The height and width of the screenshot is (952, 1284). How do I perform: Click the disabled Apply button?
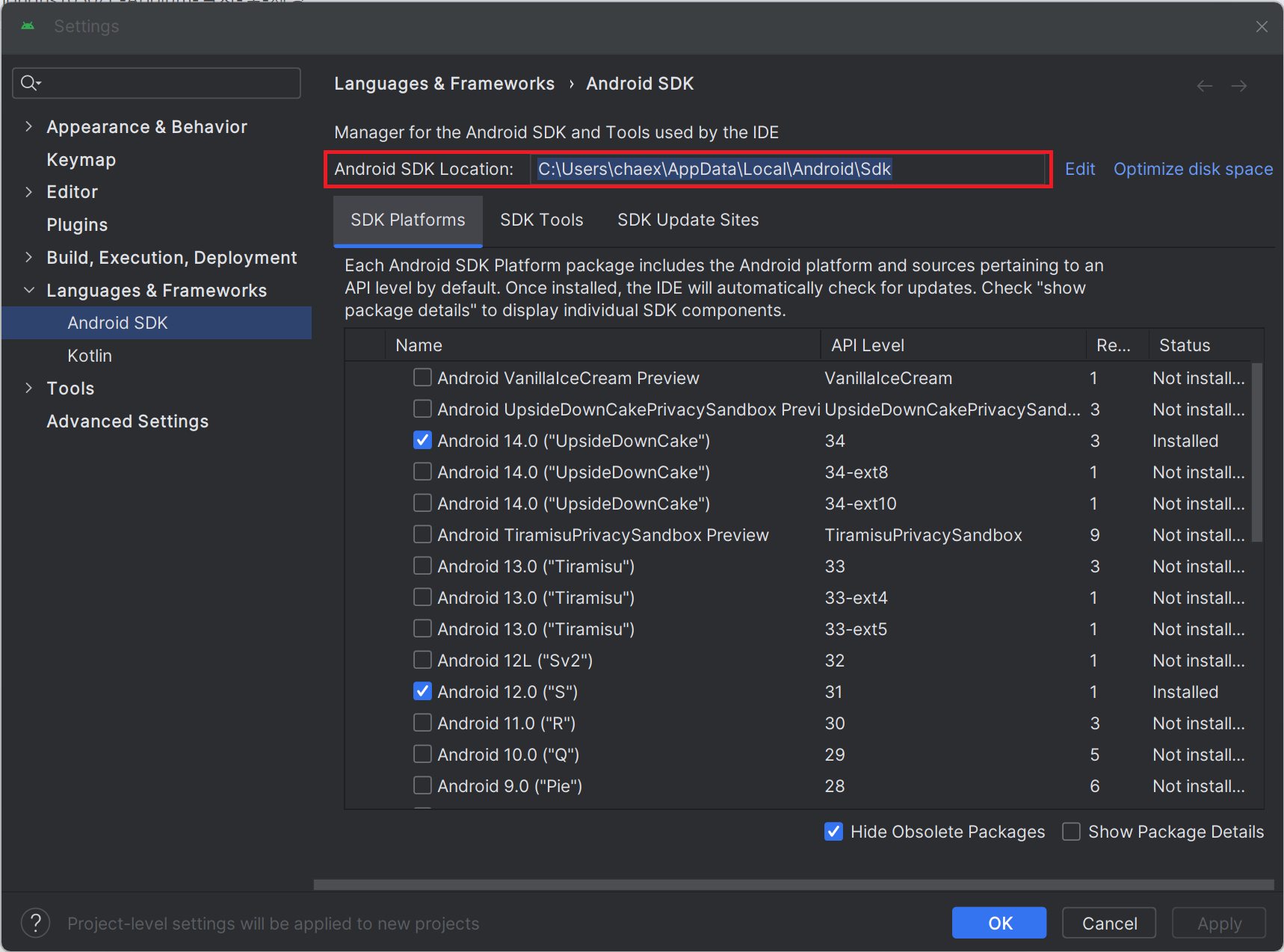1219,923
